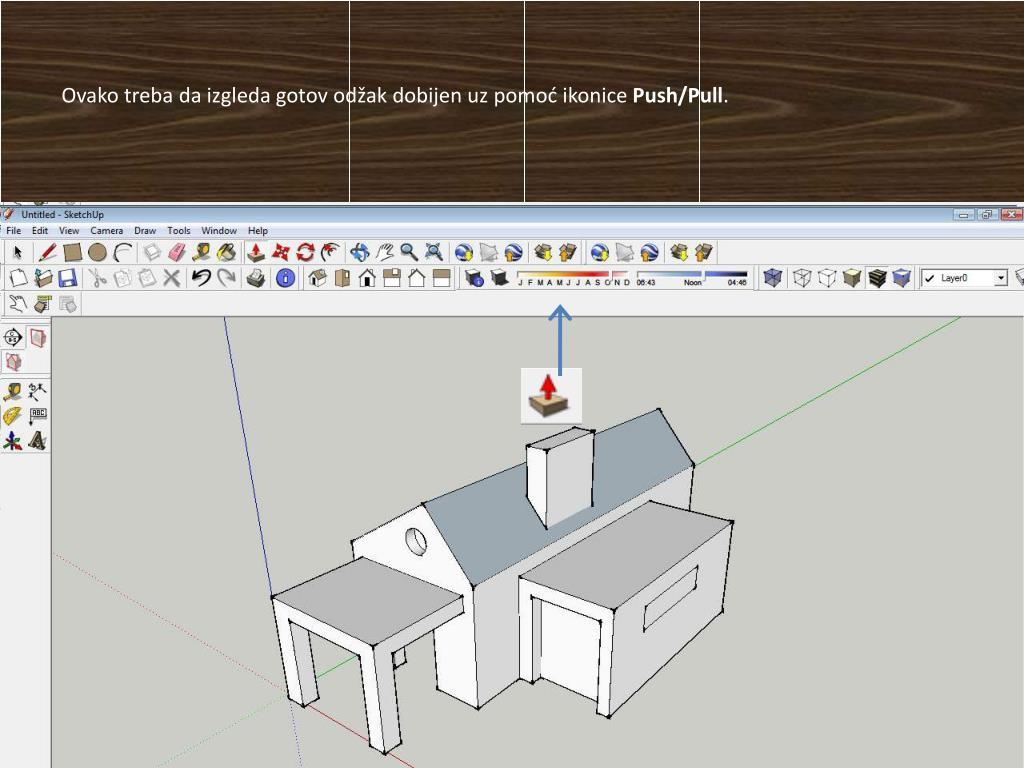Open the File menu
The image size is (1024, 768).
[x=14, y=231]
